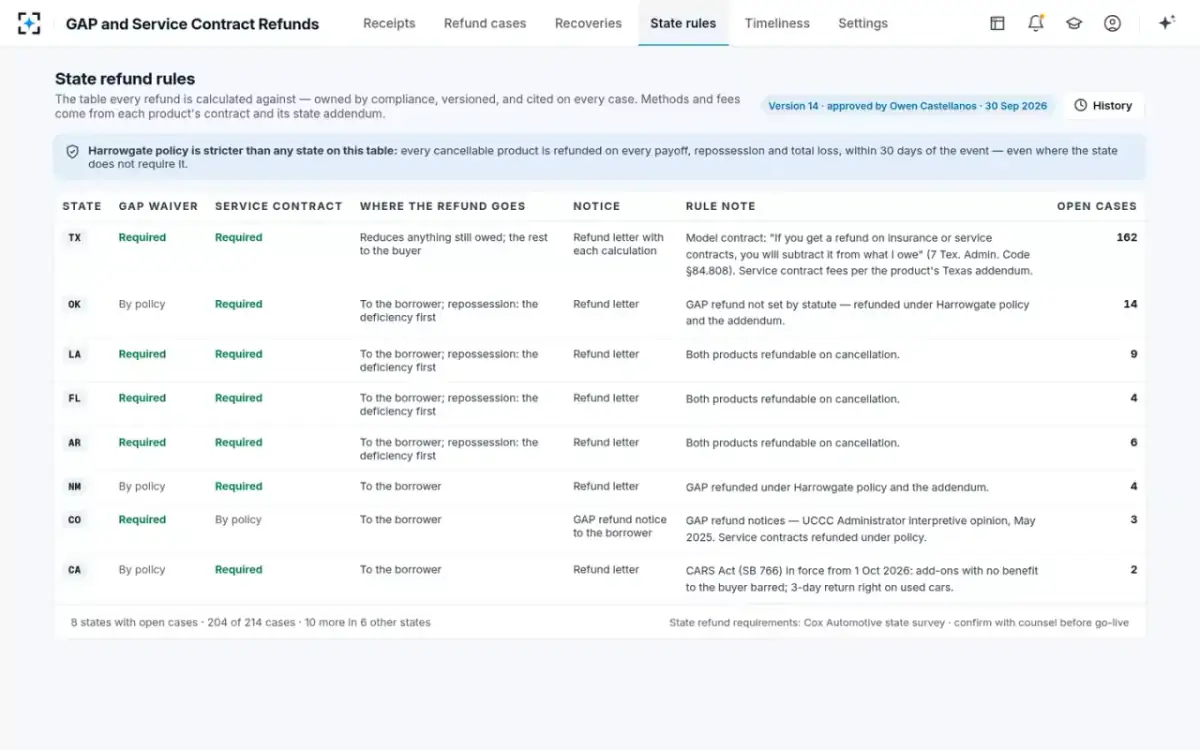Select the State rules tab

click(683, 23)
